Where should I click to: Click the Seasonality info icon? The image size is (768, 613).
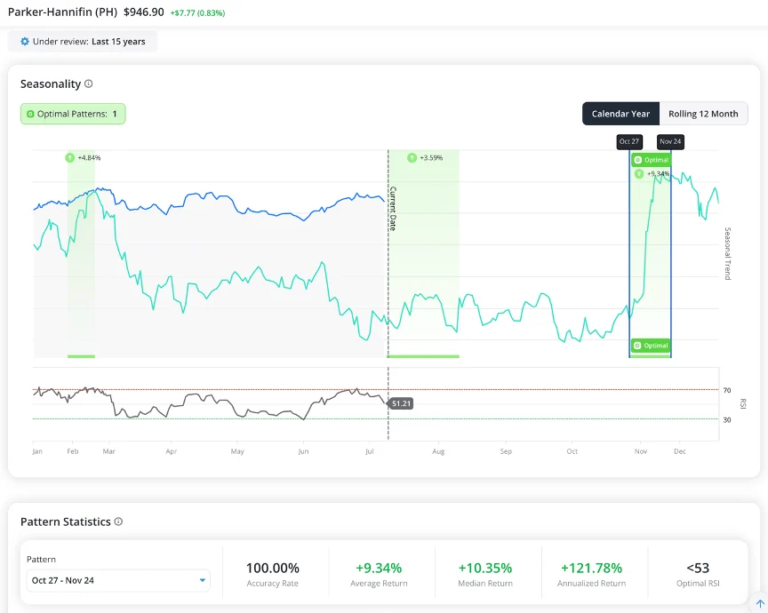coord(89,84)
